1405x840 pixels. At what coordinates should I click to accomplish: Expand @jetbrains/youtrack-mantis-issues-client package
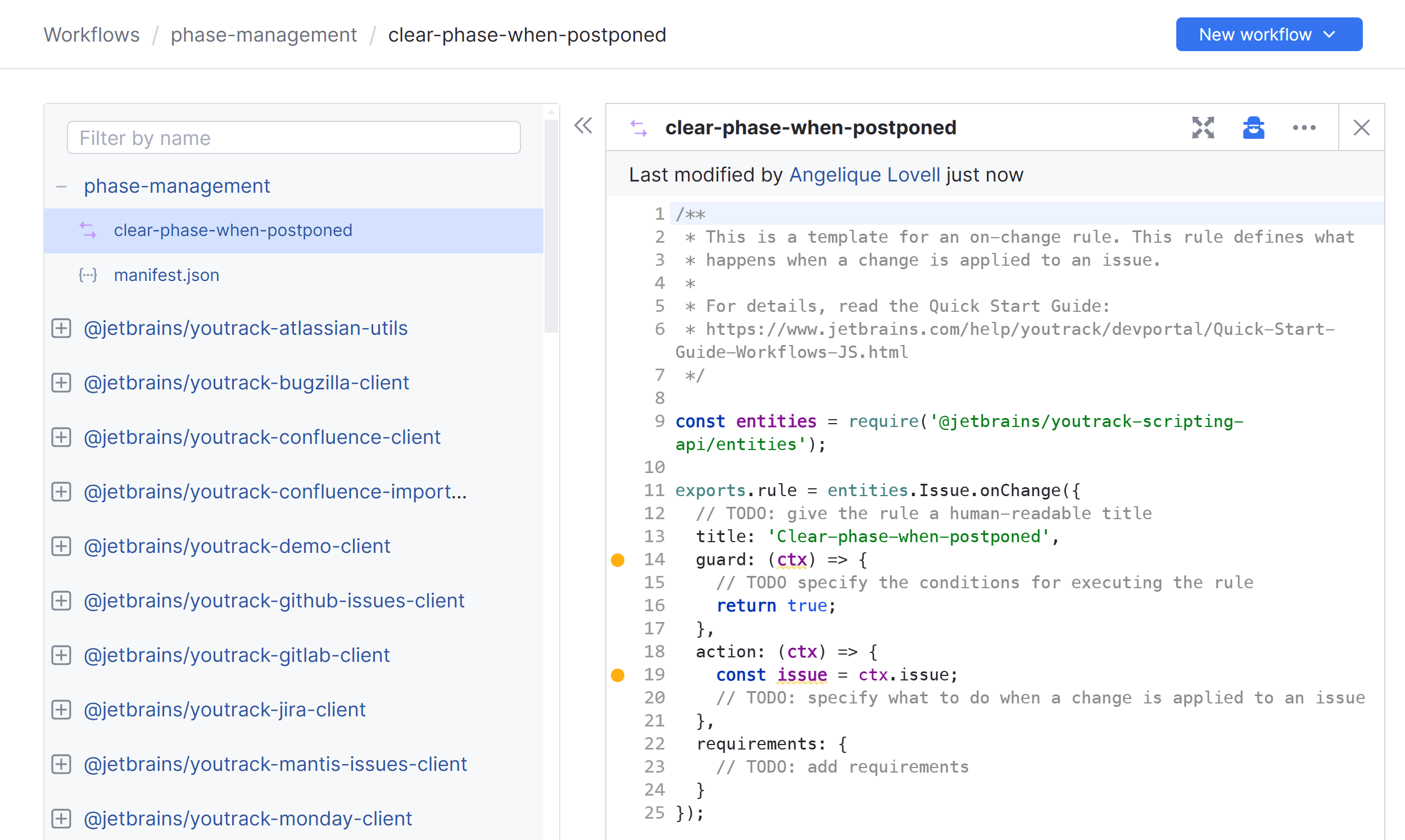(x=61, y=764)
